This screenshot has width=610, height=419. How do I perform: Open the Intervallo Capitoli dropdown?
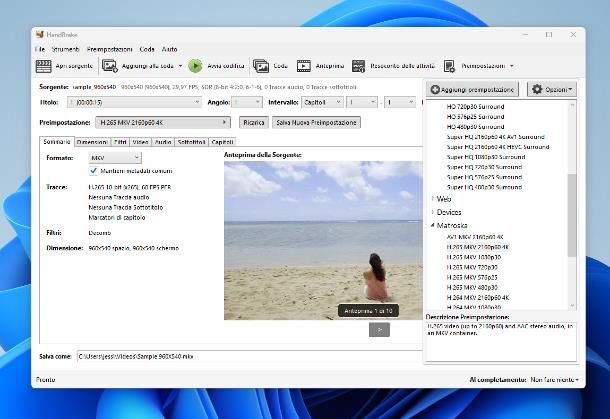tap(320, 102)
